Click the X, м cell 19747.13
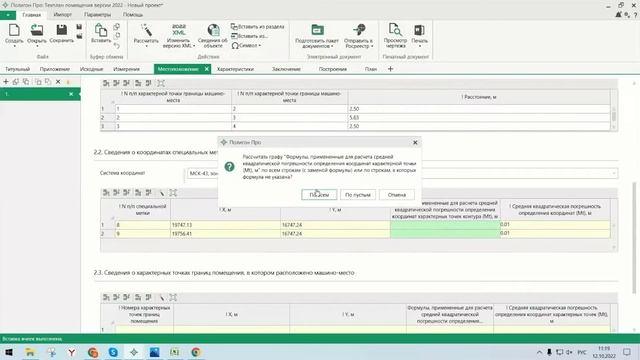Screen dimensions: 640x360 pos(225,225)
